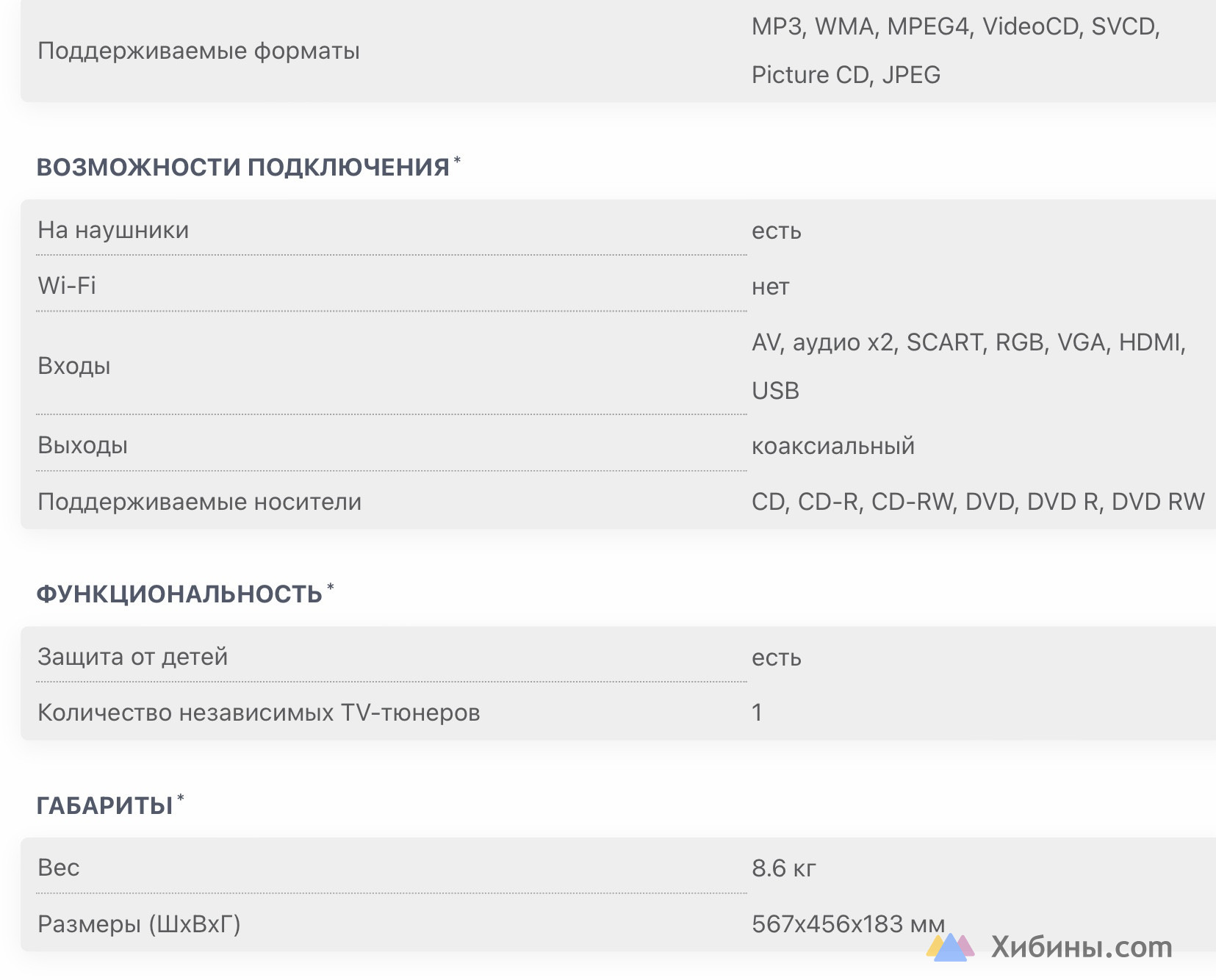The height and width of the screenshot is (980, 1216).
Task: Click the '8.6 кг' weight value
Action: coord(784,868)
